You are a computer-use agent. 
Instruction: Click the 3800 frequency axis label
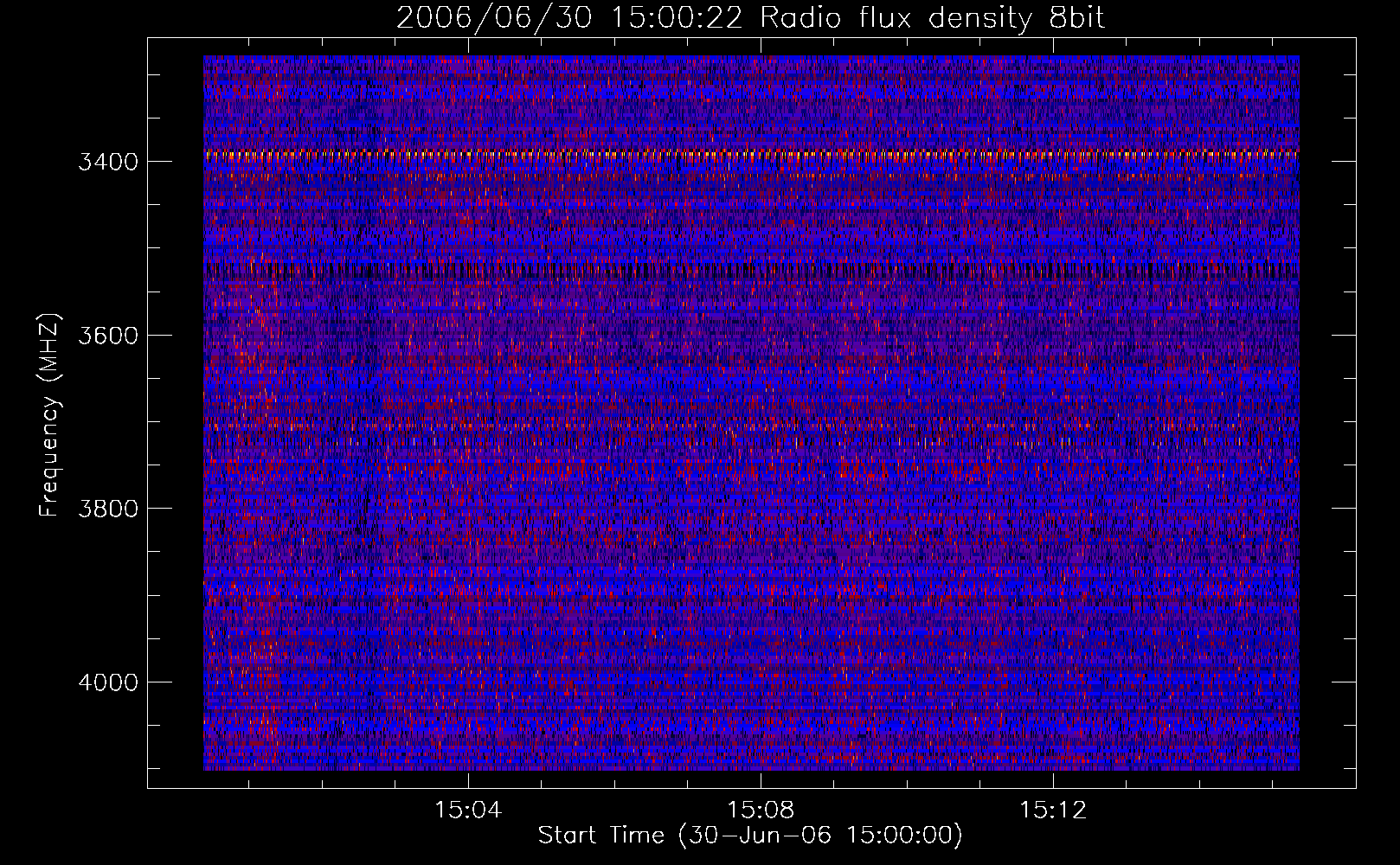tap(108, 509)
